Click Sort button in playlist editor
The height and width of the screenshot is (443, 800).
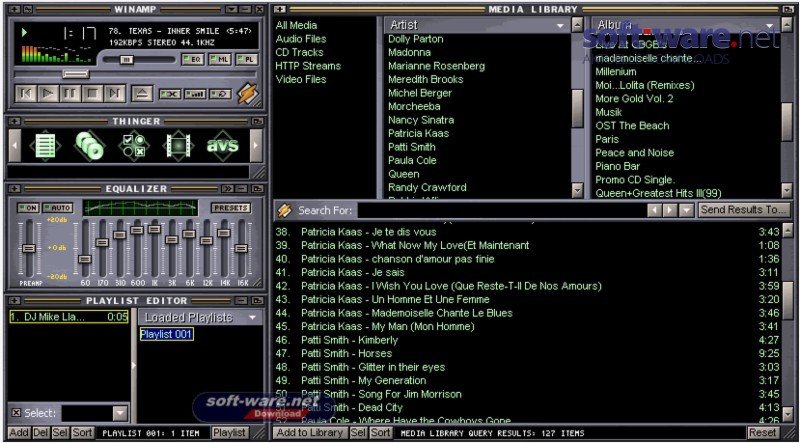(x=82, y=433)
